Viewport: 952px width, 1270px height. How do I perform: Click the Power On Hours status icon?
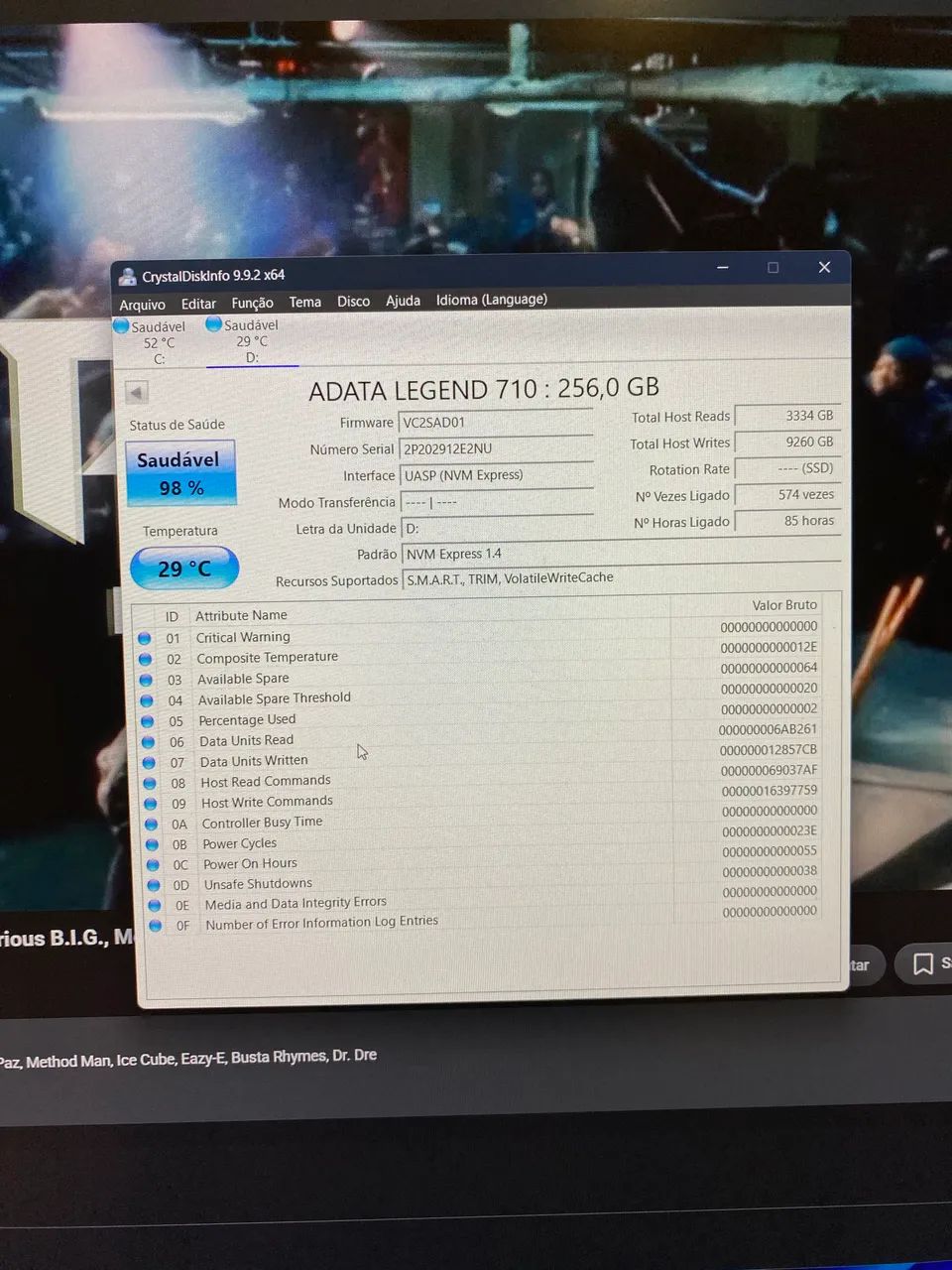click(154, 864)
